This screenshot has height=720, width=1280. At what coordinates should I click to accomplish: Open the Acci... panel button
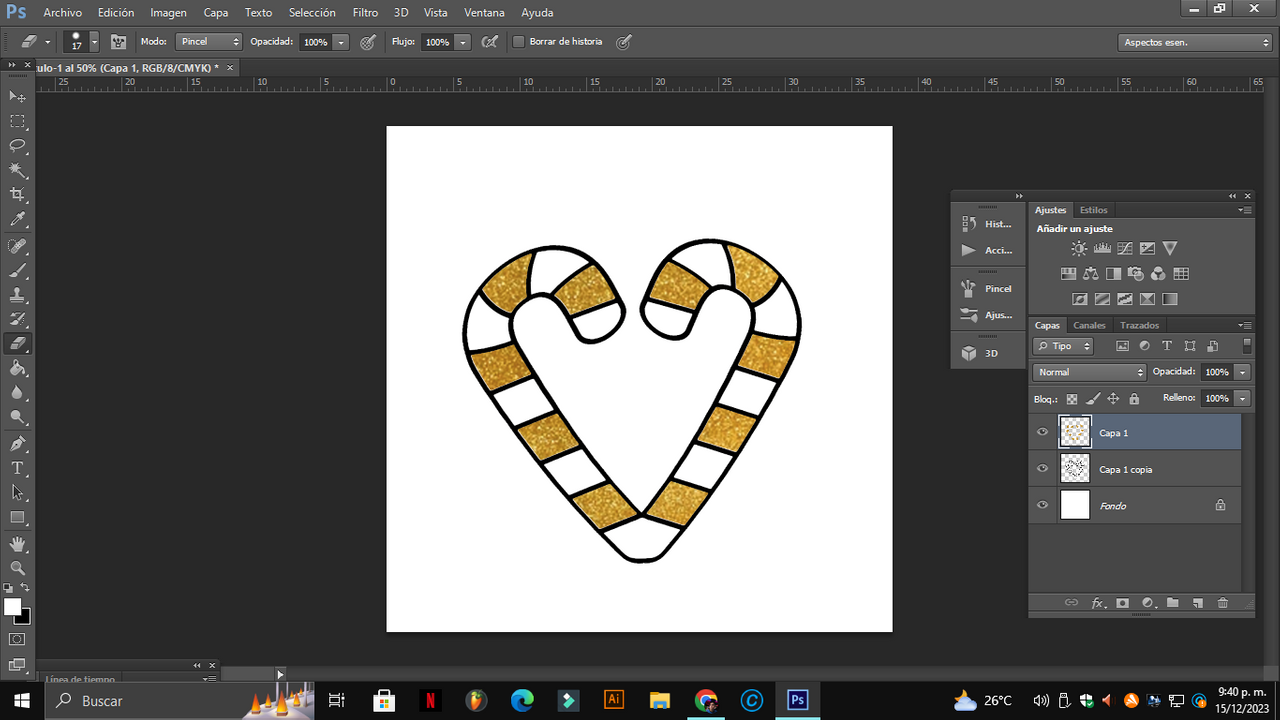[987, 250]
